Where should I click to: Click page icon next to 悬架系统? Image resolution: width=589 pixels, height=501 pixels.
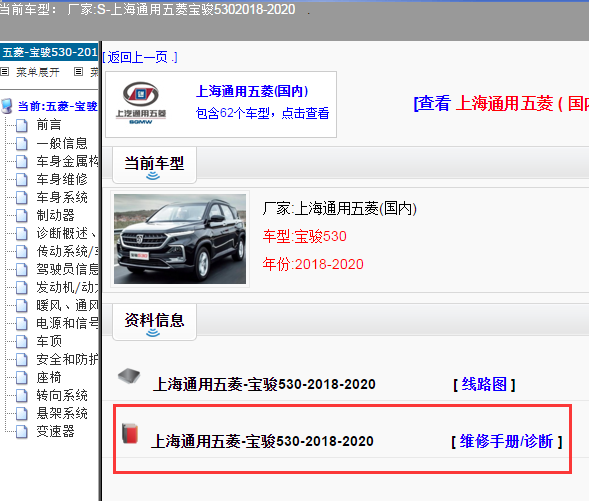(22, 413)
